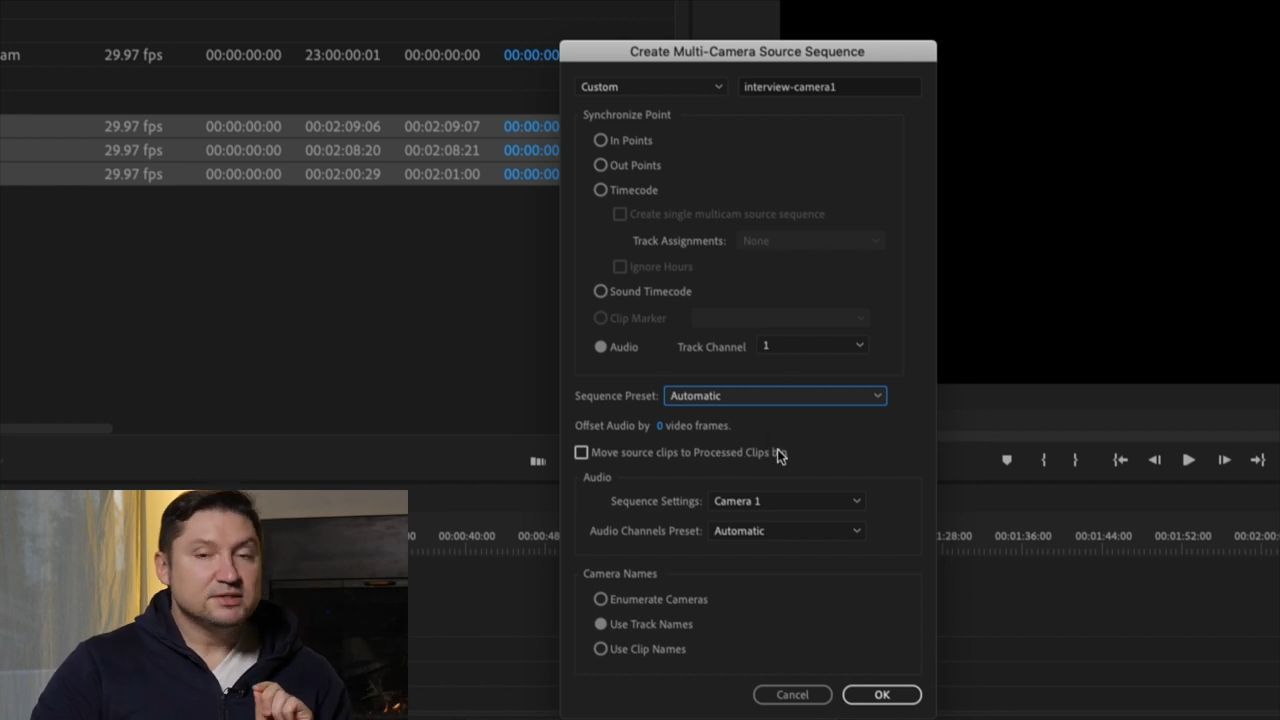Viewport: 1280px width, 720px height.
Task: Open the Custom preset dropdown
Action: (x=651, y=86)
